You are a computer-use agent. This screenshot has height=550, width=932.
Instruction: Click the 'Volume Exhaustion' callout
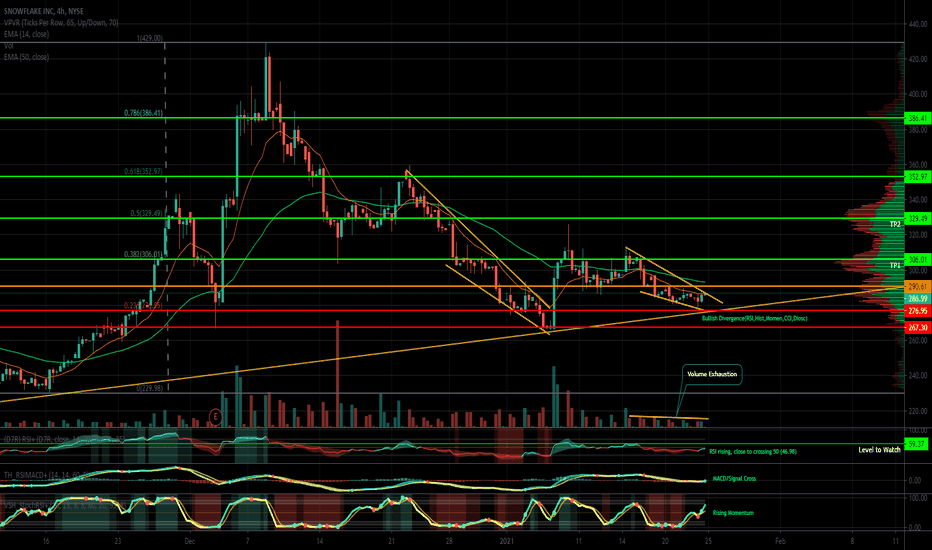point(711,374)
